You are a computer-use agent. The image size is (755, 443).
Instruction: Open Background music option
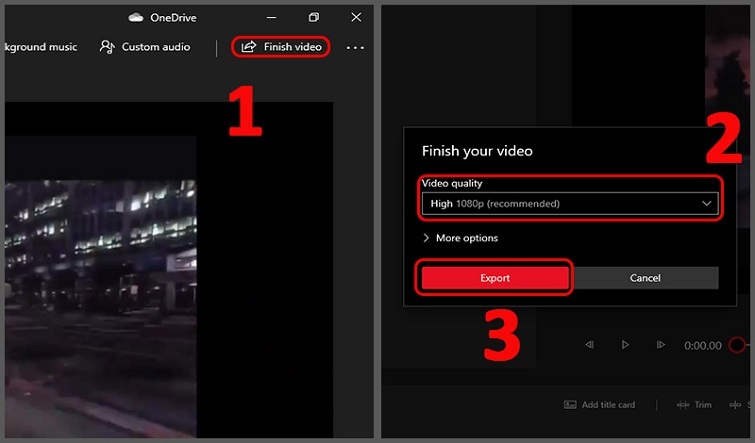tap(38, 47)
